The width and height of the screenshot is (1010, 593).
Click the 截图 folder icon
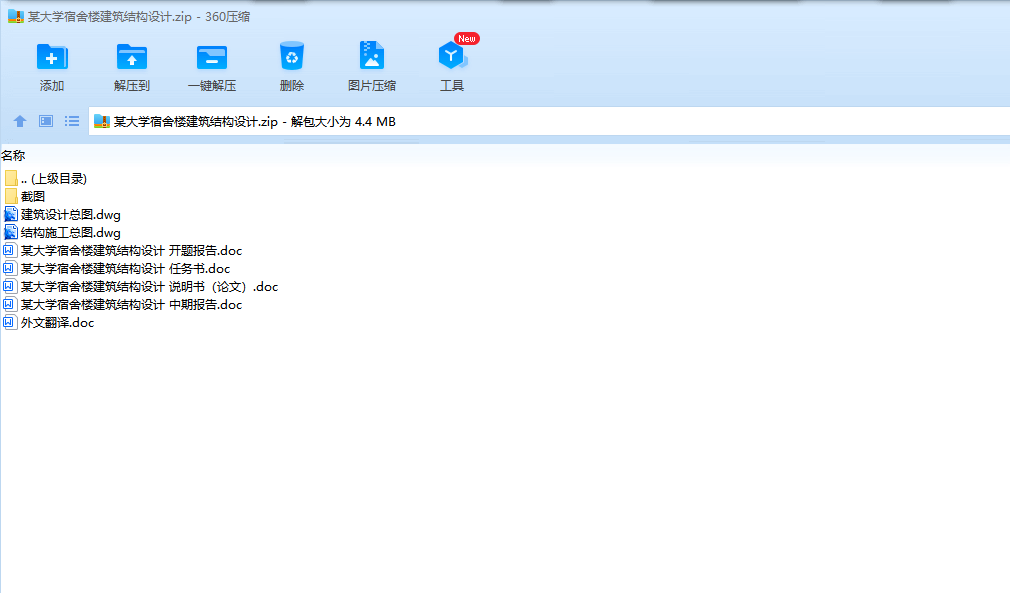(x=11, y=196)
